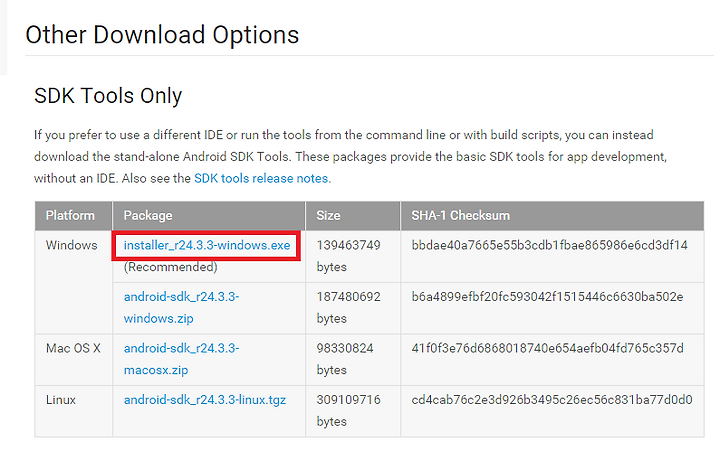Image resolution: width=720 pixels, height=451 pixels.
Task: Click the Other Download Options heading
Action: pos(162,35)
